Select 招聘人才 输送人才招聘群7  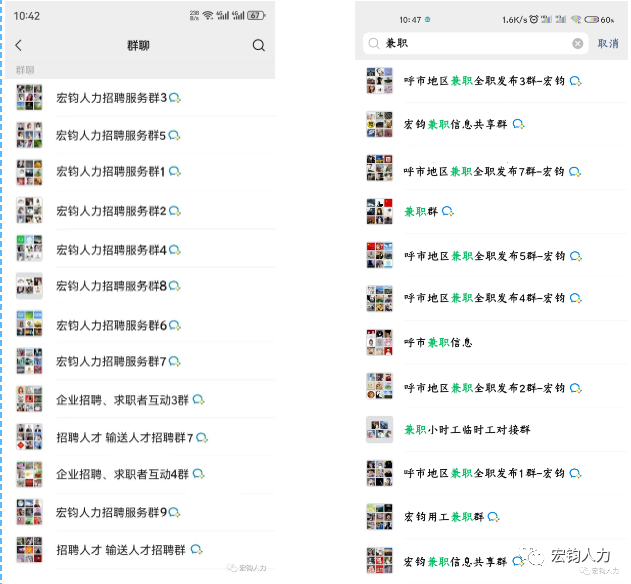tap(140, 437)
